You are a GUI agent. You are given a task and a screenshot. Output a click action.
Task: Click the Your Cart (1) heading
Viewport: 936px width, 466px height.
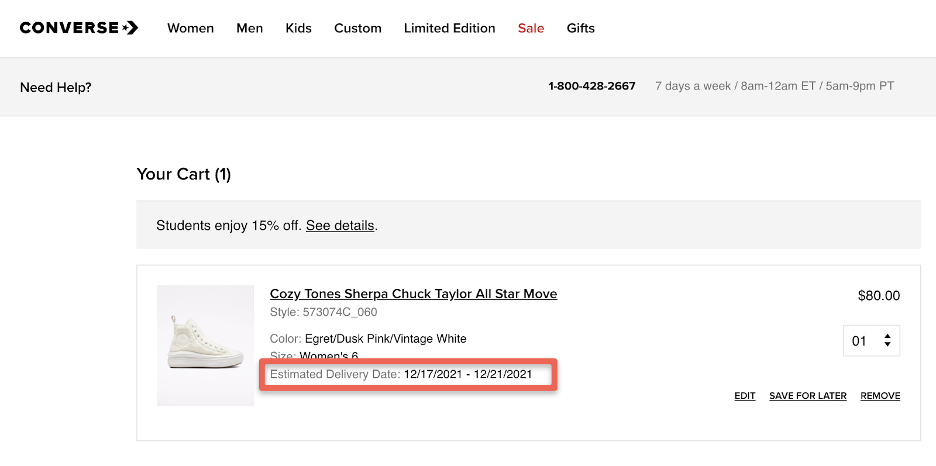coord(184,174)
